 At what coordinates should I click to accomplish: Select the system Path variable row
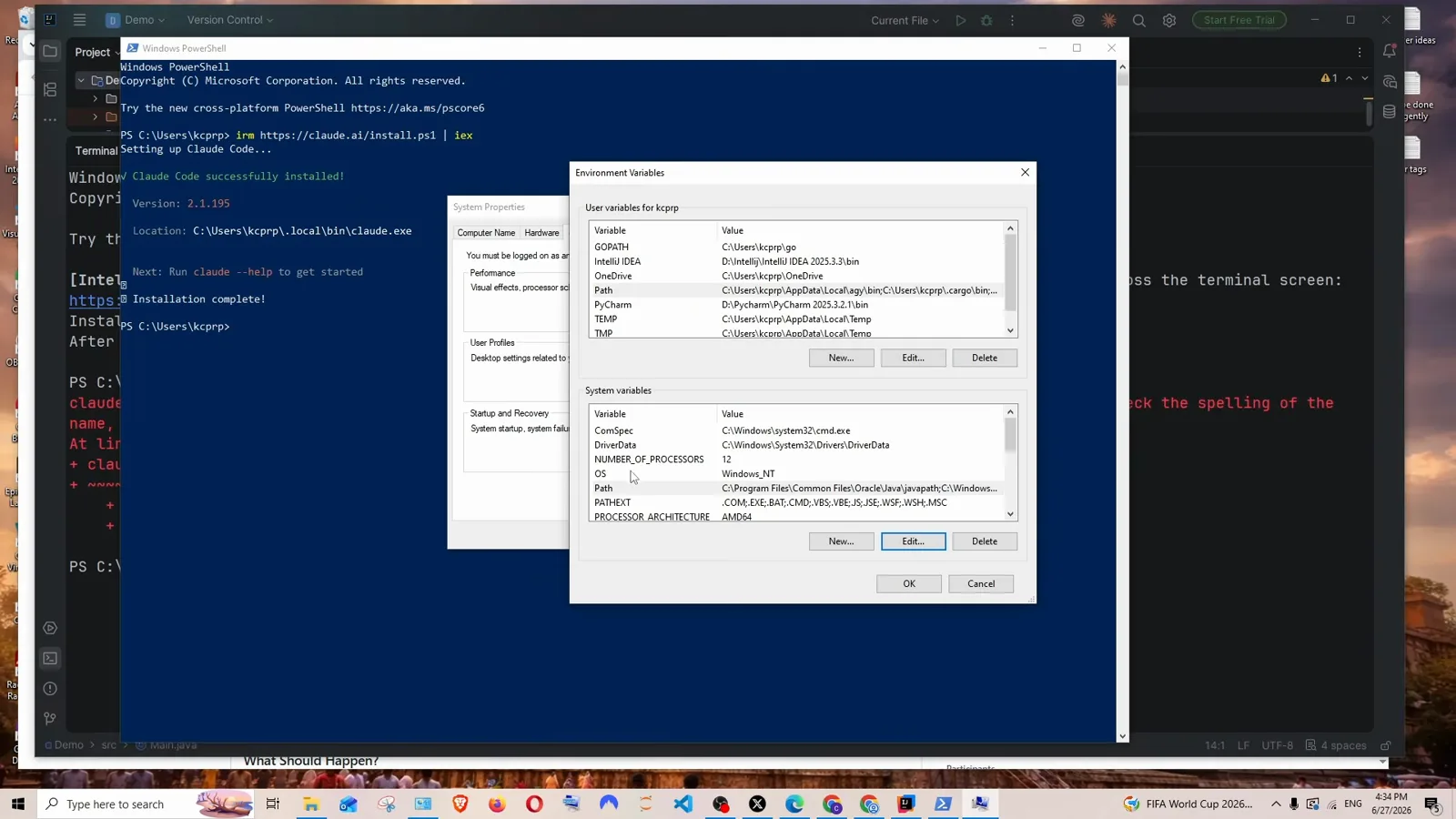pos(796,489)
